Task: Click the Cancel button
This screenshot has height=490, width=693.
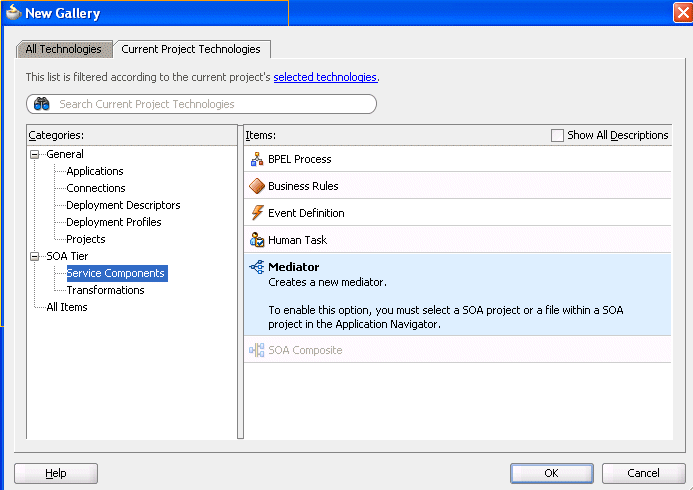Action: 643,473
